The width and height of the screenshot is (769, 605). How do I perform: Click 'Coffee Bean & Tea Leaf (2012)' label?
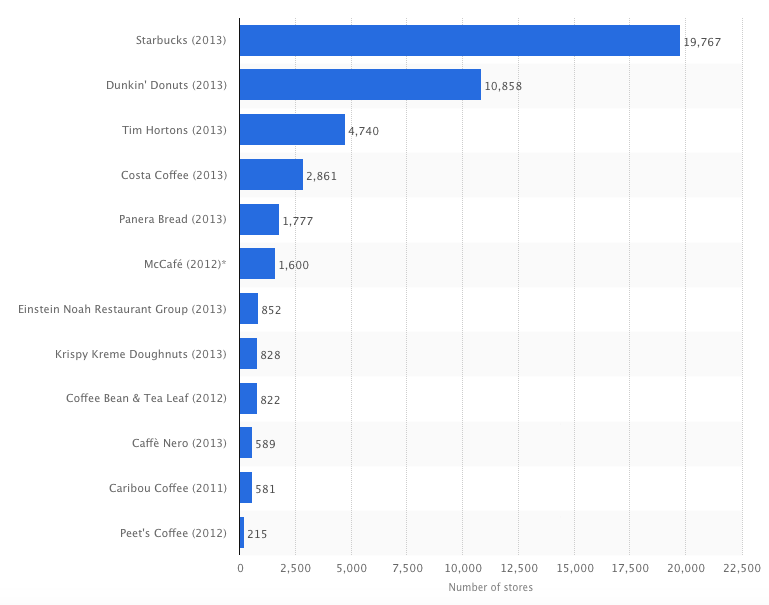coord(146,398)
